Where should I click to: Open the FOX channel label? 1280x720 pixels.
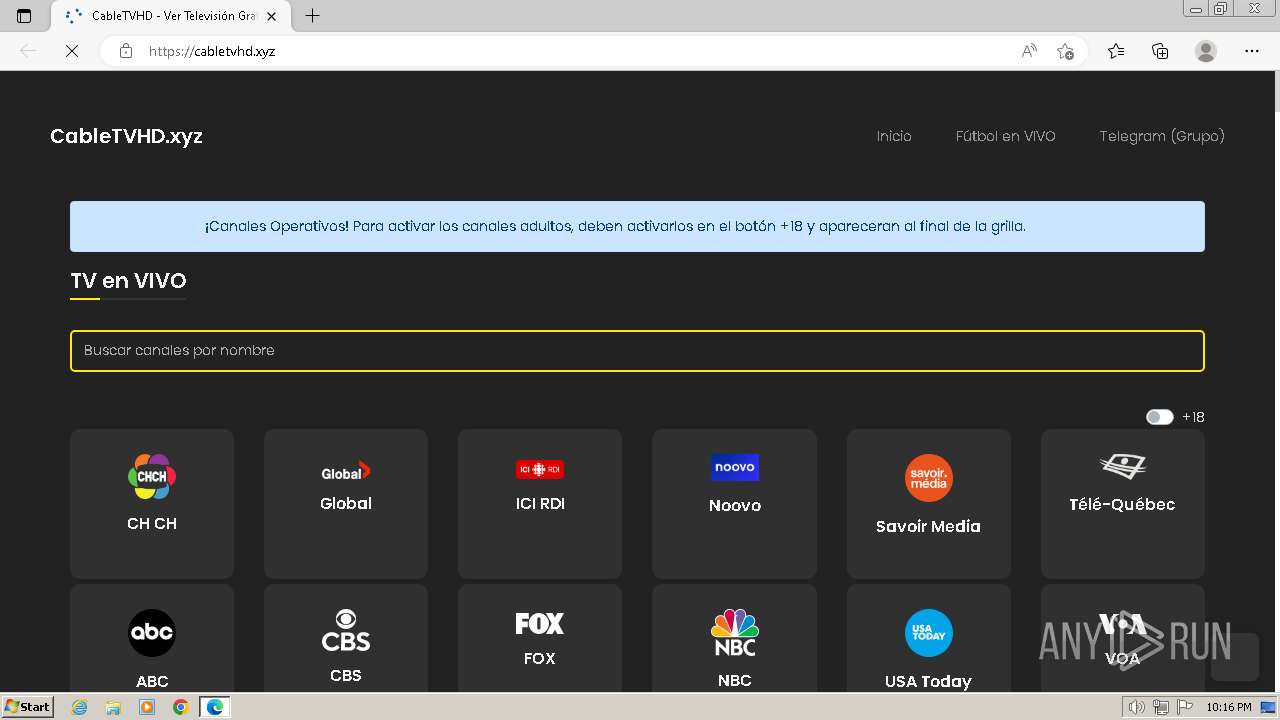(x=540, y=659)
